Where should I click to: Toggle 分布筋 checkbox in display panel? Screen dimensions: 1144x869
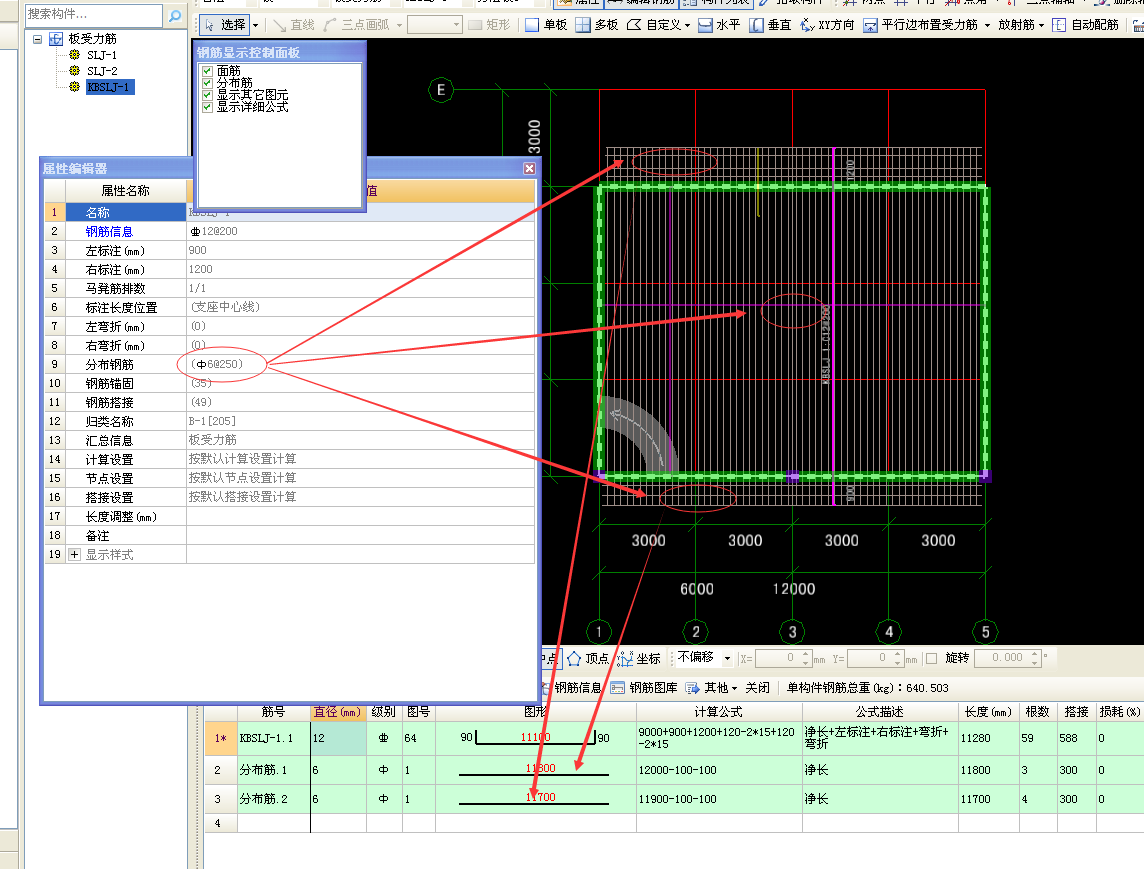[x=207, y=83]
